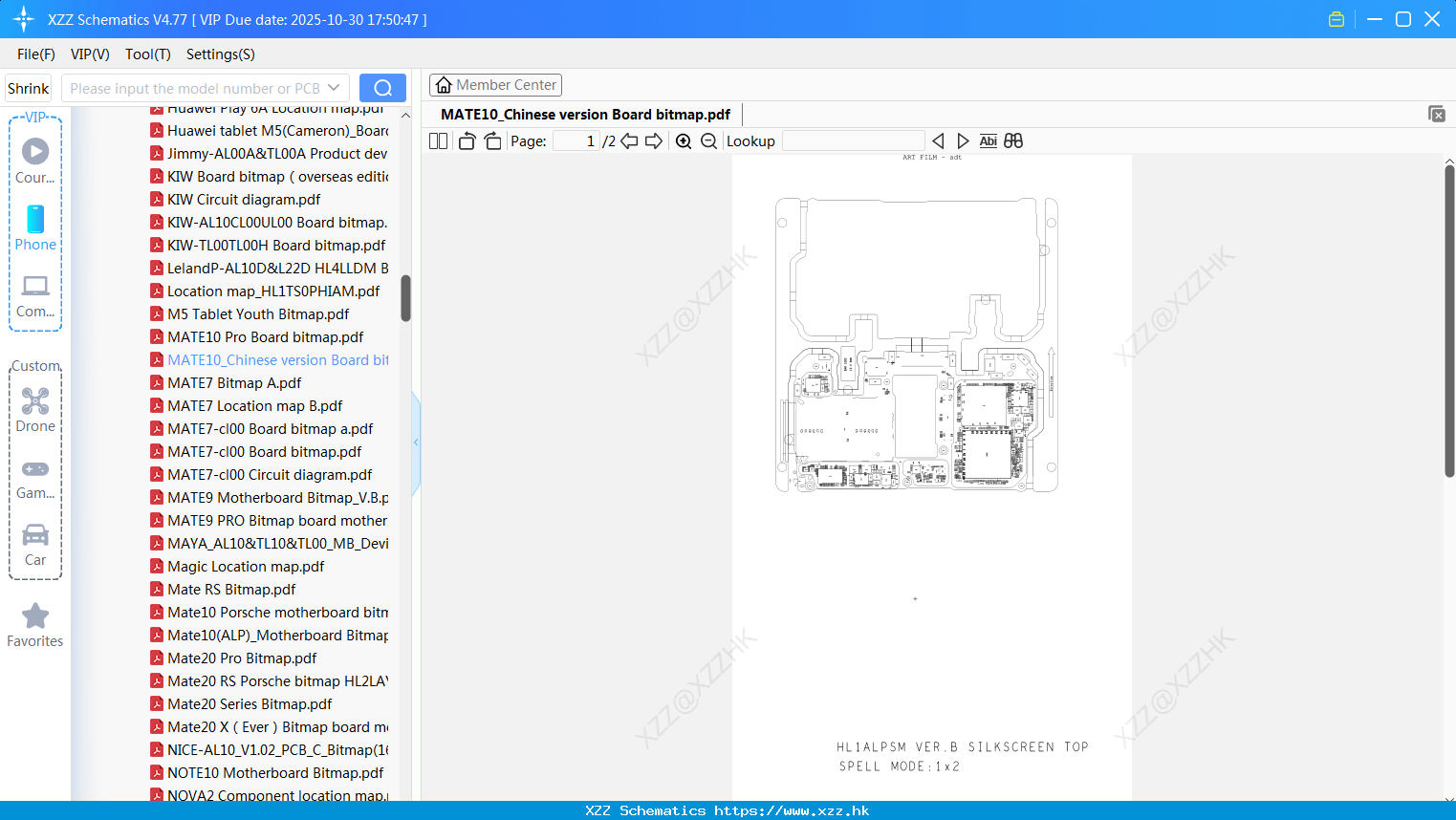This screenshot has width=1456, height=820.
Task: Open Location map_HL1TS0PHIAM.pdf
Action: click(273, 291)
